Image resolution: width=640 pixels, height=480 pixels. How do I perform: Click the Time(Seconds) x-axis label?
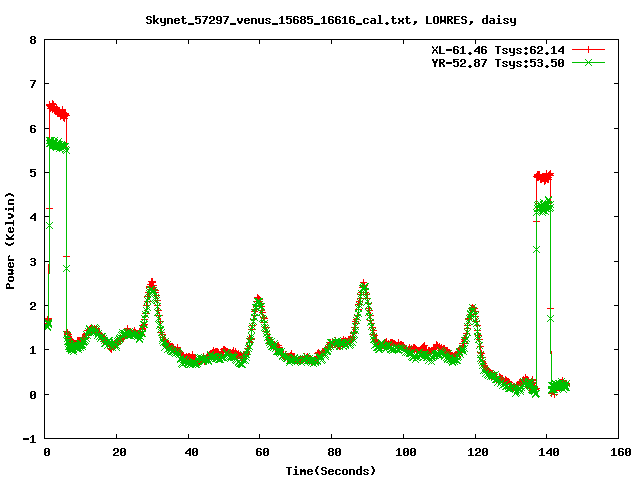[330, 471]
